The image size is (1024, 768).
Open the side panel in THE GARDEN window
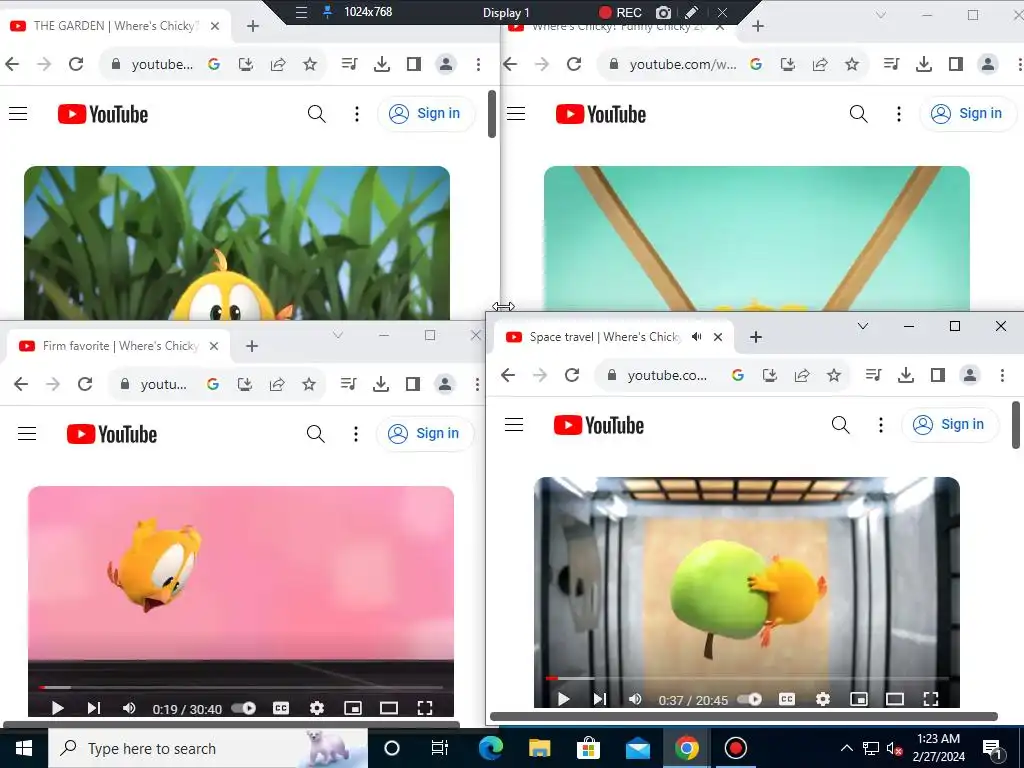(x=413, y=64)
